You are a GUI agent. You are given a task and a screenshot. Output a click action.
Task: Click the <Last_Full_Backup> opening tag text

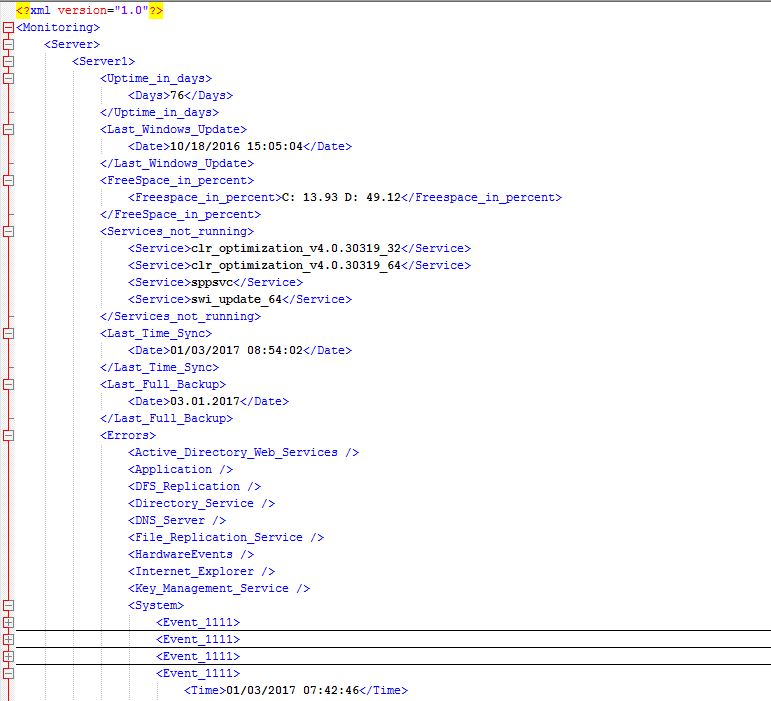pos(163,384)
